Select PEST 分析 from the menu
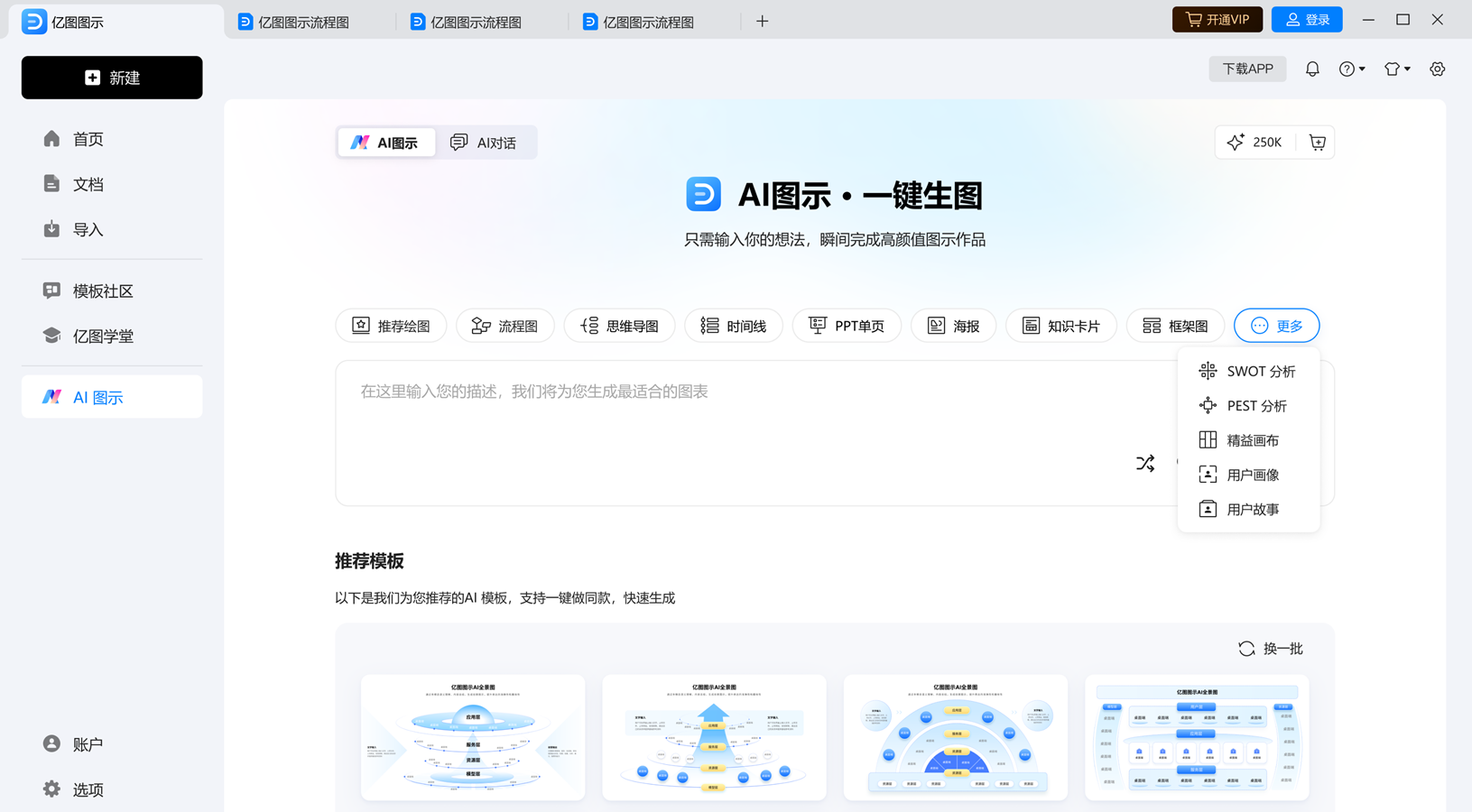This screenshot has width=1472, height=812. pyautogui.click(x=1259, y=405)
